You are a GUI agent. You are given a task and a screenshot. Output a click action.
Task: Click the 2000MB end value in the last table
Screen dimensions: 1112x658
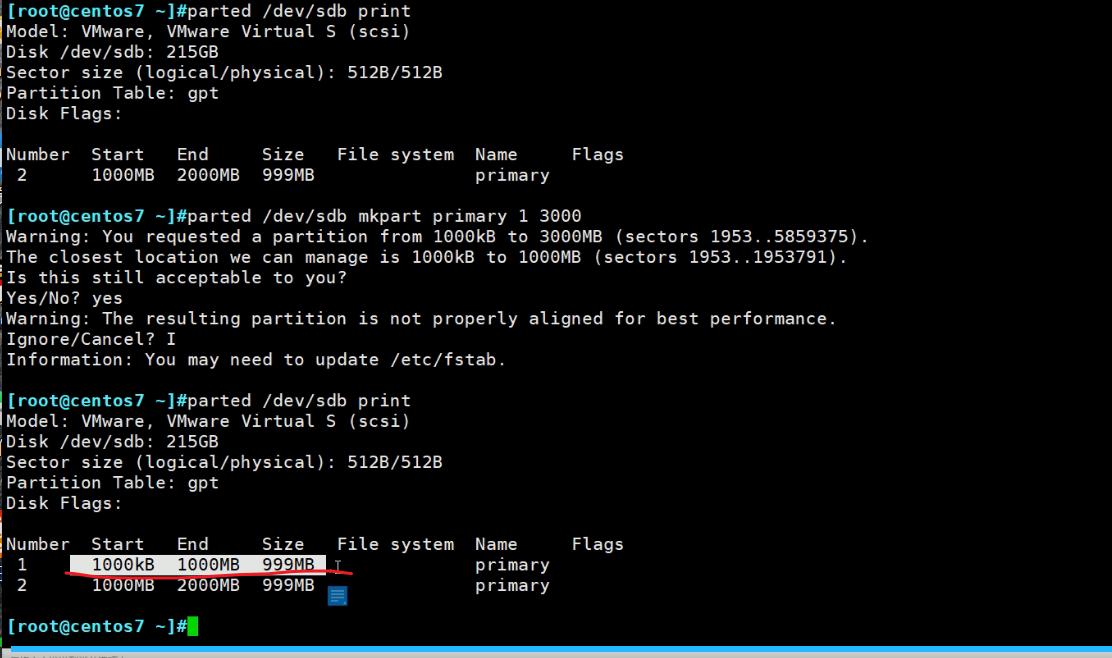pos(208,585)
